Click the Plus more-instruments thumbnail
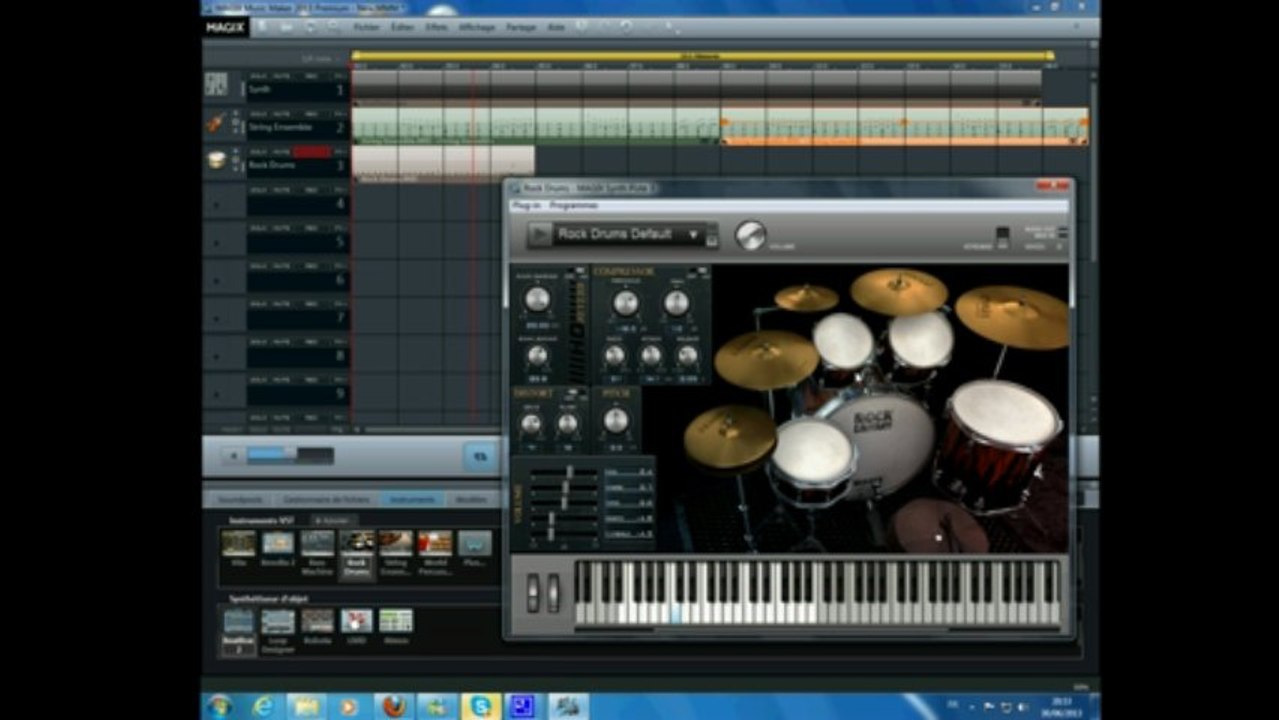Viewport: 1279px width, 720px height. 475,548
